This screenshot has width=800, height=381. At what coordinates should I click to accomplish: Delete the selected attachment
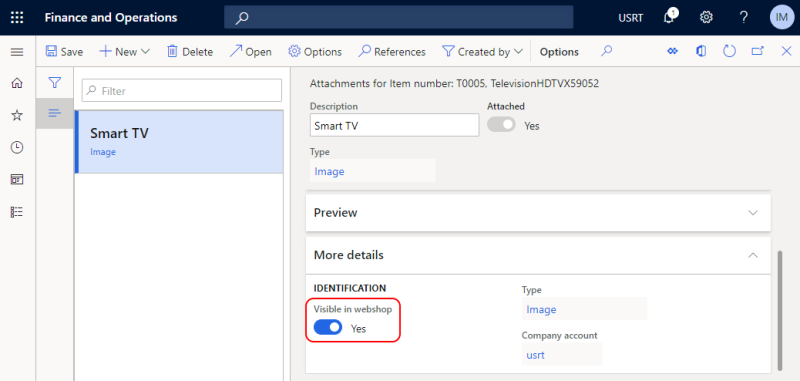click(x=190, y=52)
